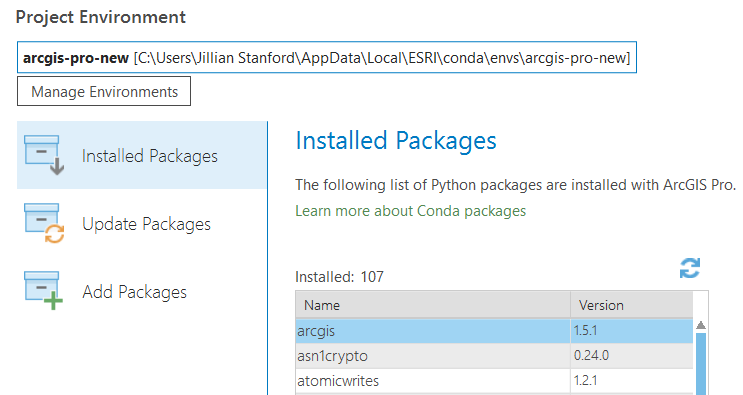Select the atomicwrites package row
The height and width of the screenshot is (395, 743).
point(494,381)
